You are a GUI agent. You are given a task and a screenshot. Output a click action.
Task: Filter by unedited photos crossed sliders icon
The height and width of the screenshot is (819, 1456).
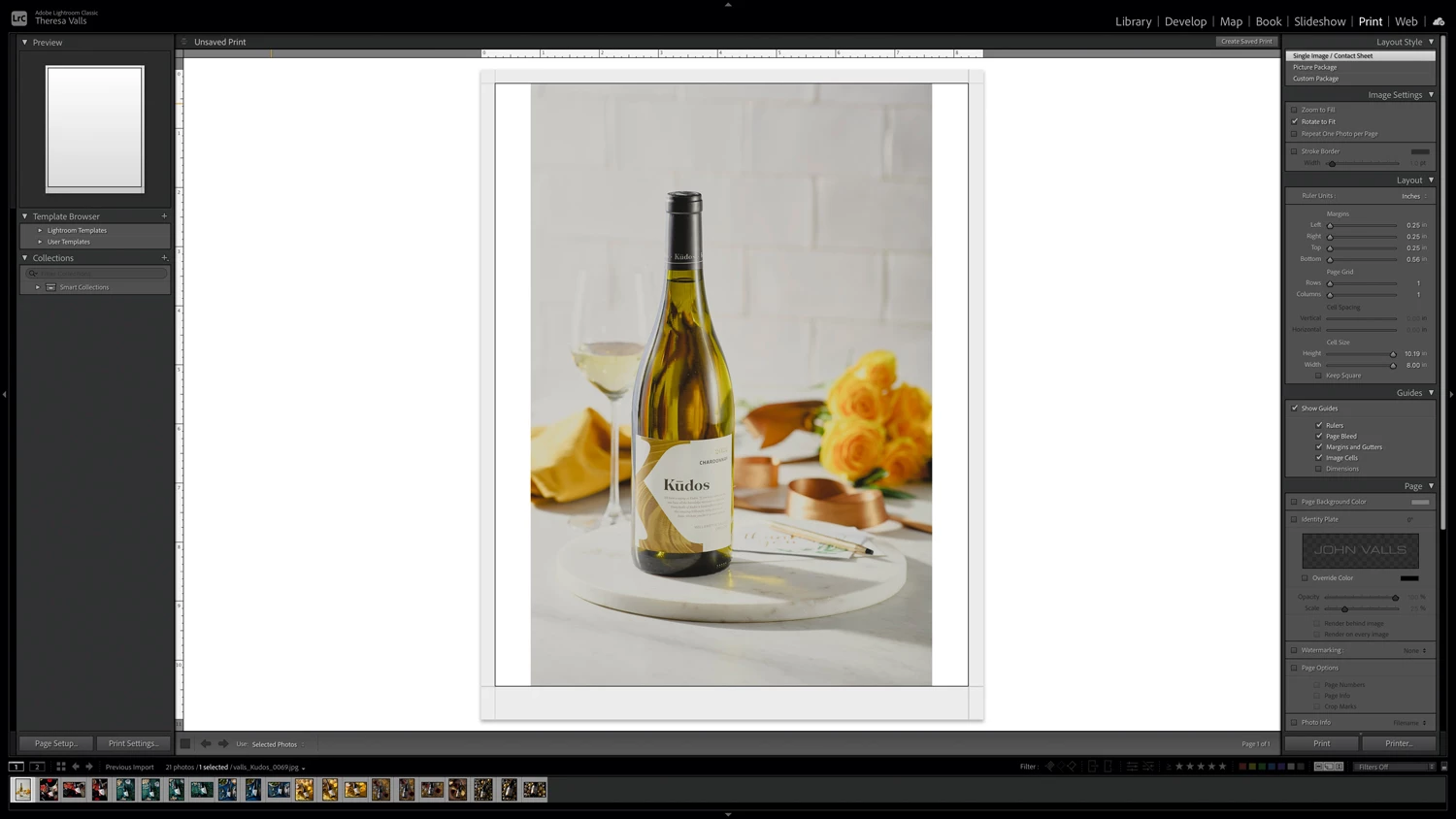(x=1148, y=767)
